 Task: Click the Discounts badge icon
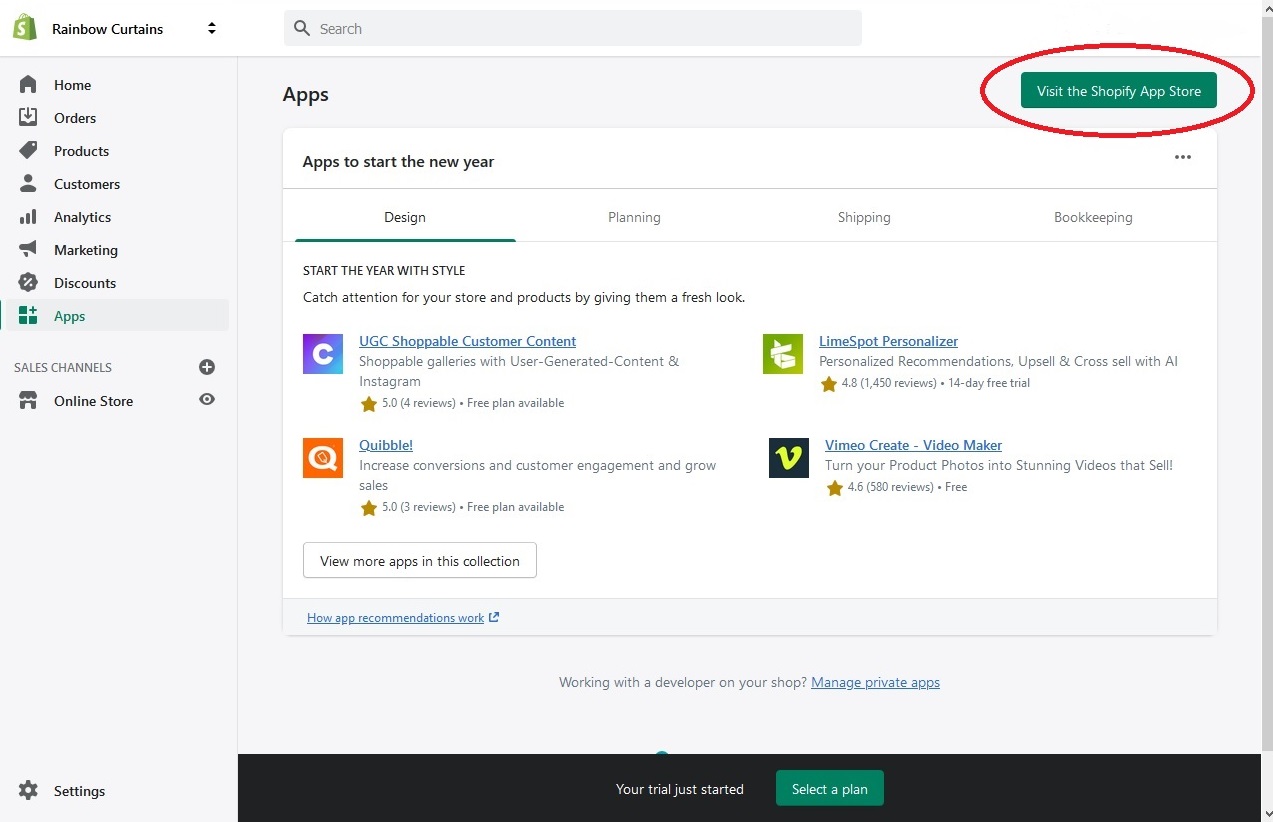(28, 283)
